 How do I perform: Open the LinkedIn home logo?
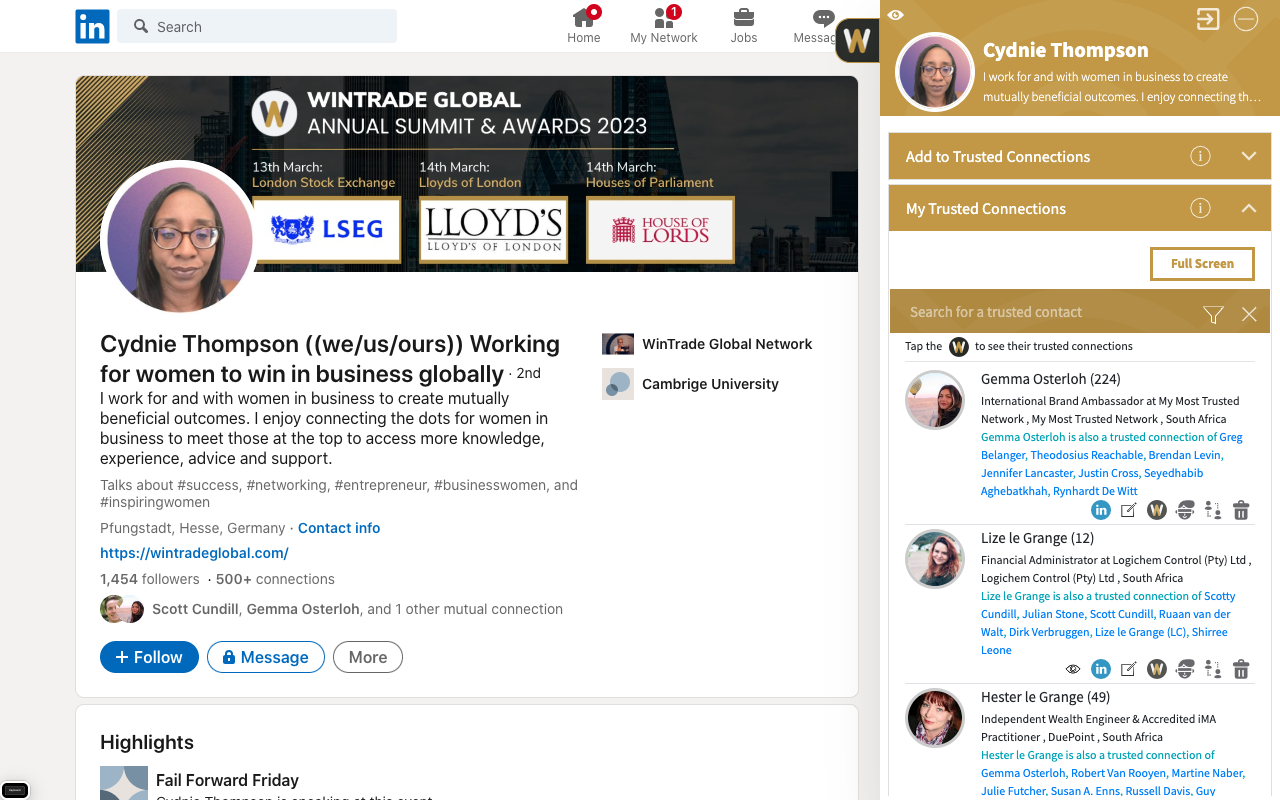point(92,26)
